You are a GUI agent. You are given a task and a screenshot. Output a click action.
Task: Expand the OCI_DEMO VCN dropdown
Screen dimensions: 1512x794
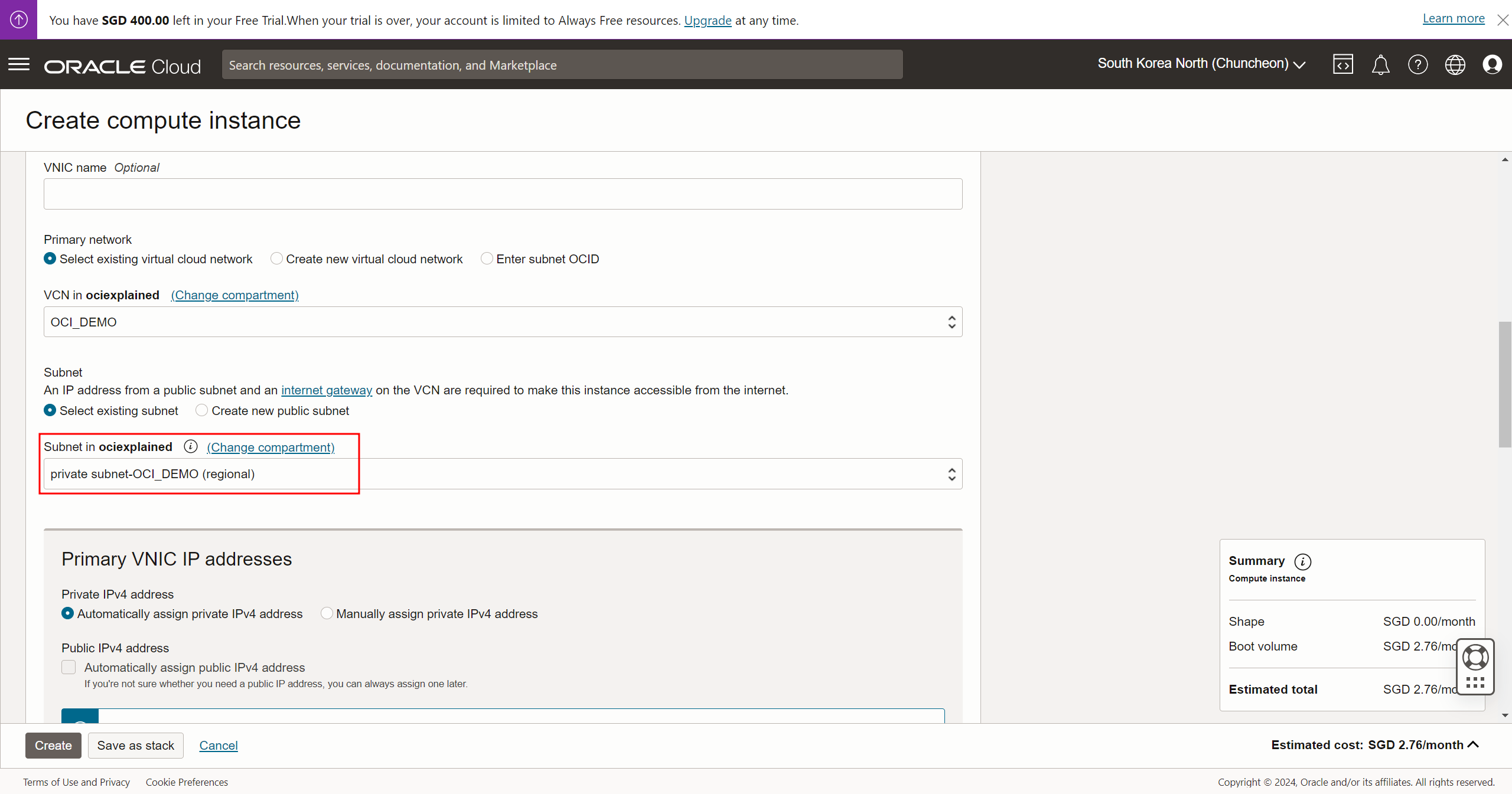[x=503, y=322]
